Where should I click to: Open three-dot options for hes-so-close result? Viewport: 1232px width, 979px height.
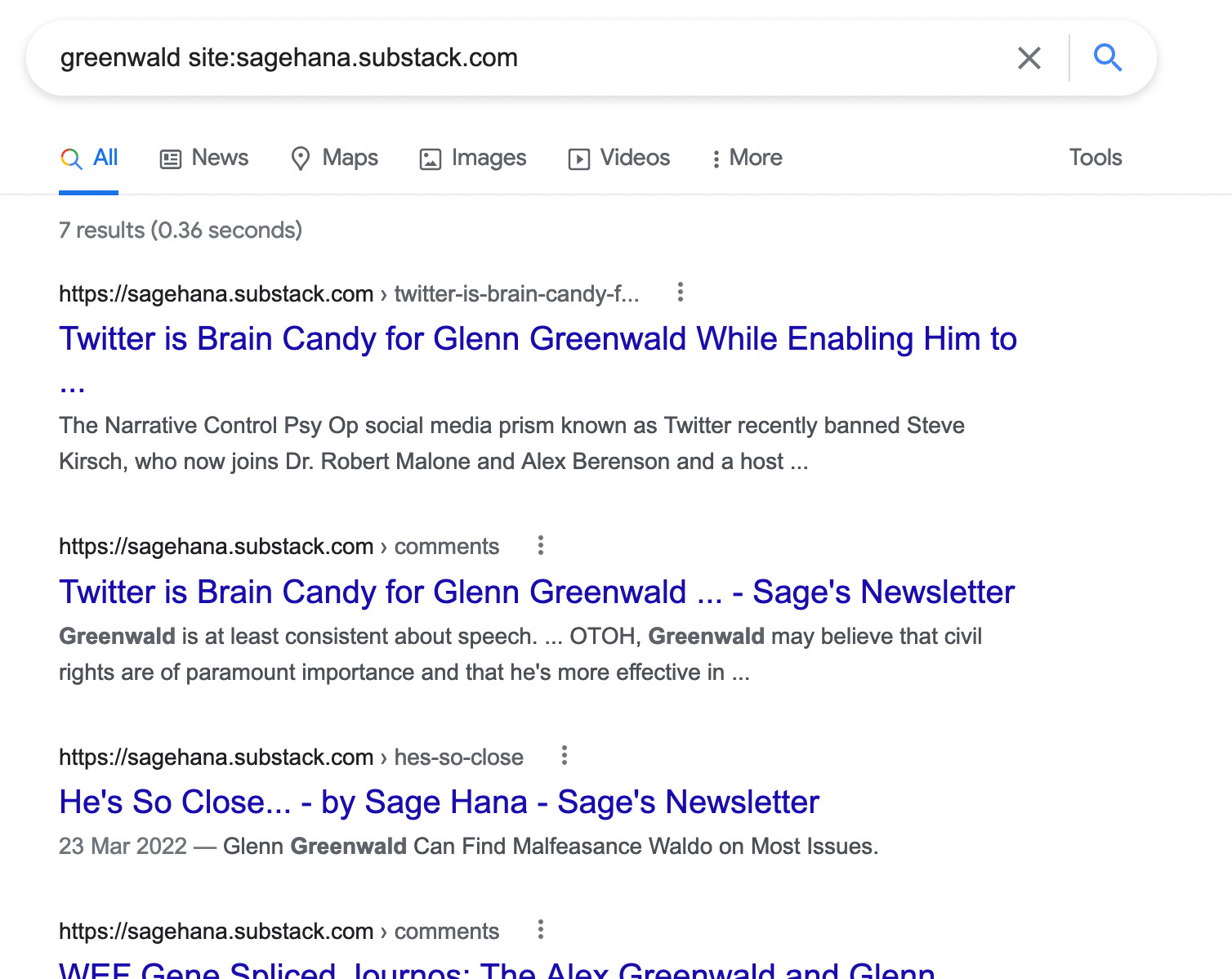[x=564, y=755]
